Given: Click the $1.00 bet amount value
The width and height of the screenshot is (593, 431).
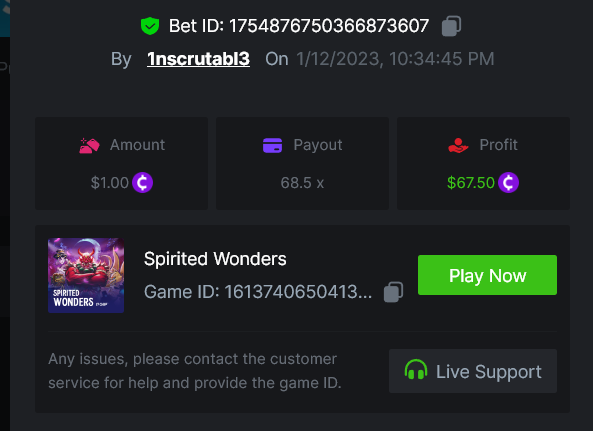Looking at the screenshot, I should pos(110,183).
